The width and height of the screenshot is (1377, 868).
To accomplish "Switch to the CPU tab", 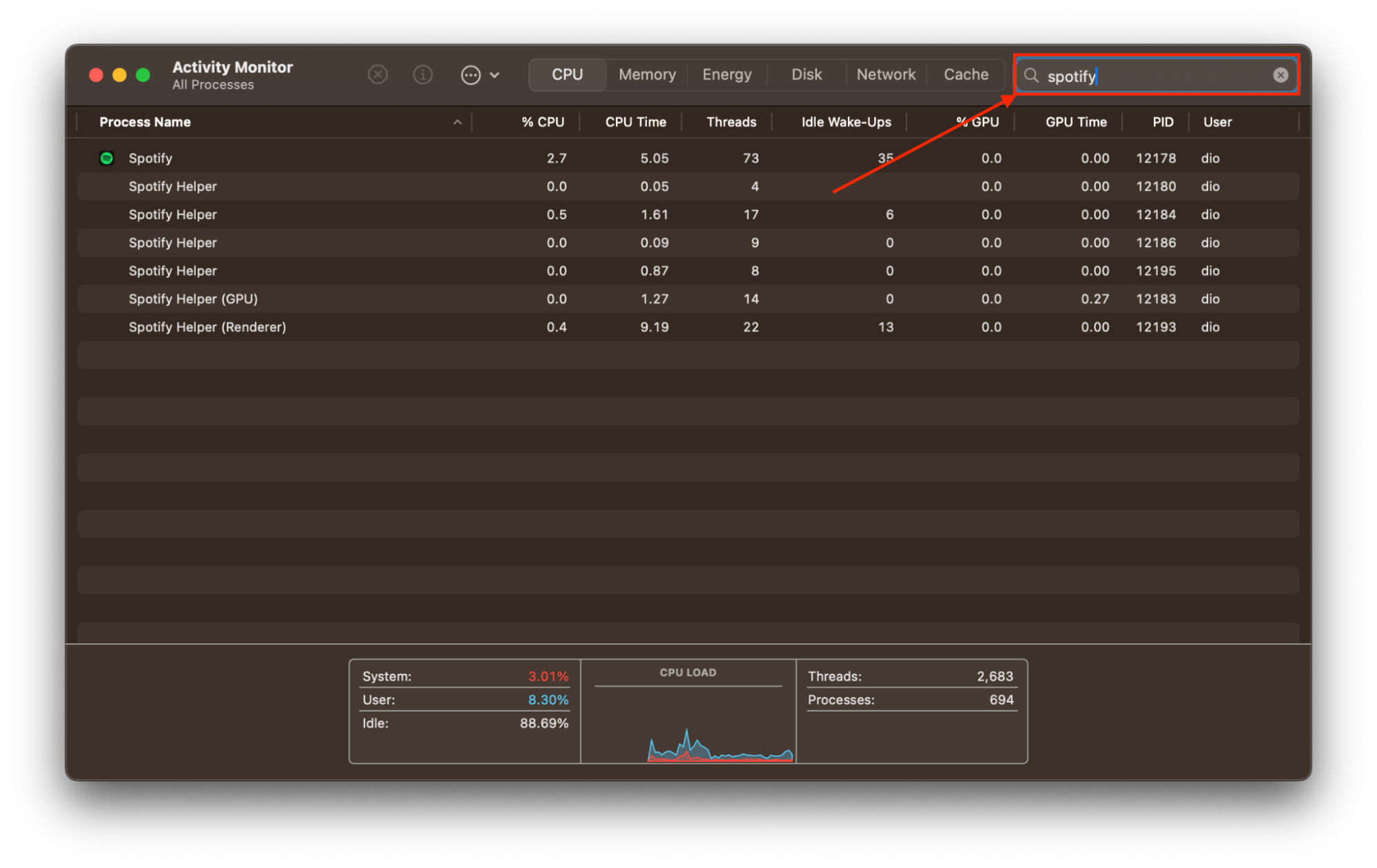I will click(x=568, y=74).
